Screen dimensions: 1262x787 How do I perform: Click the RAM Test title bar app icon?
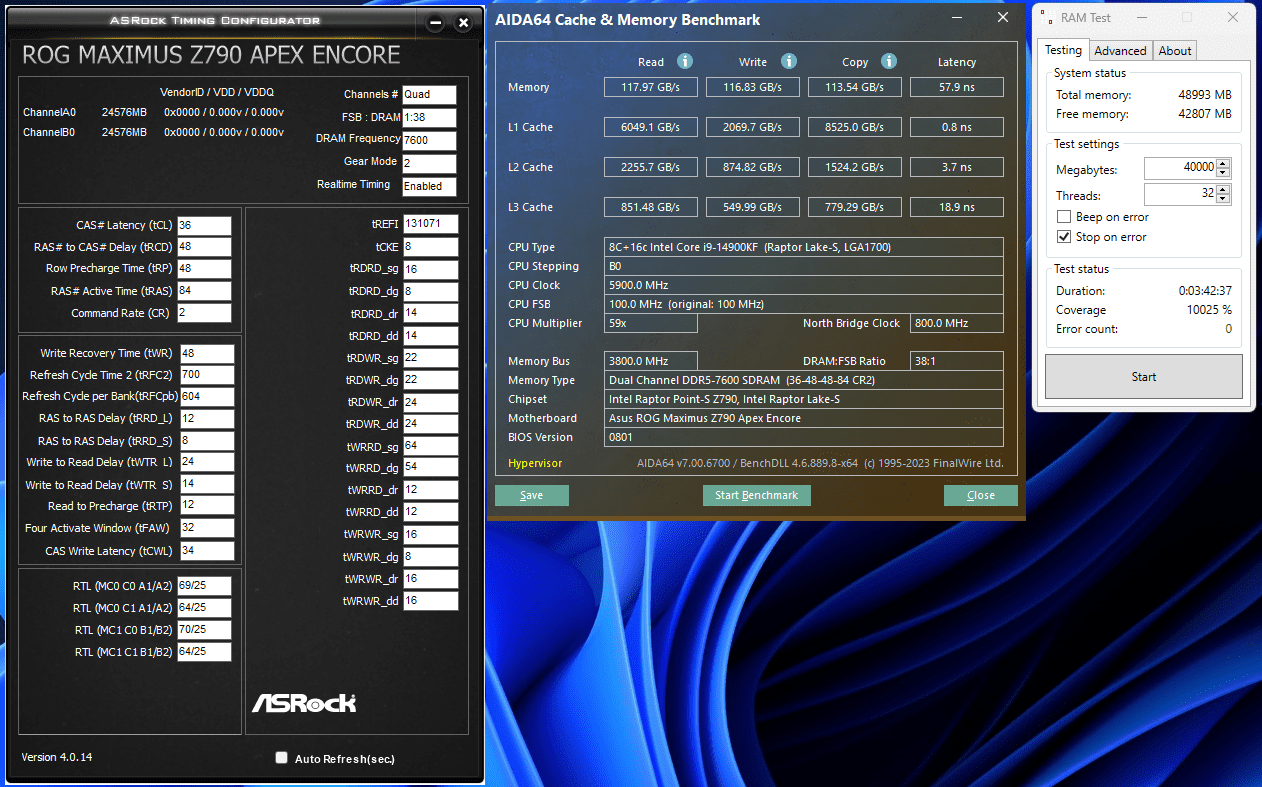(x=1046, y=17)
